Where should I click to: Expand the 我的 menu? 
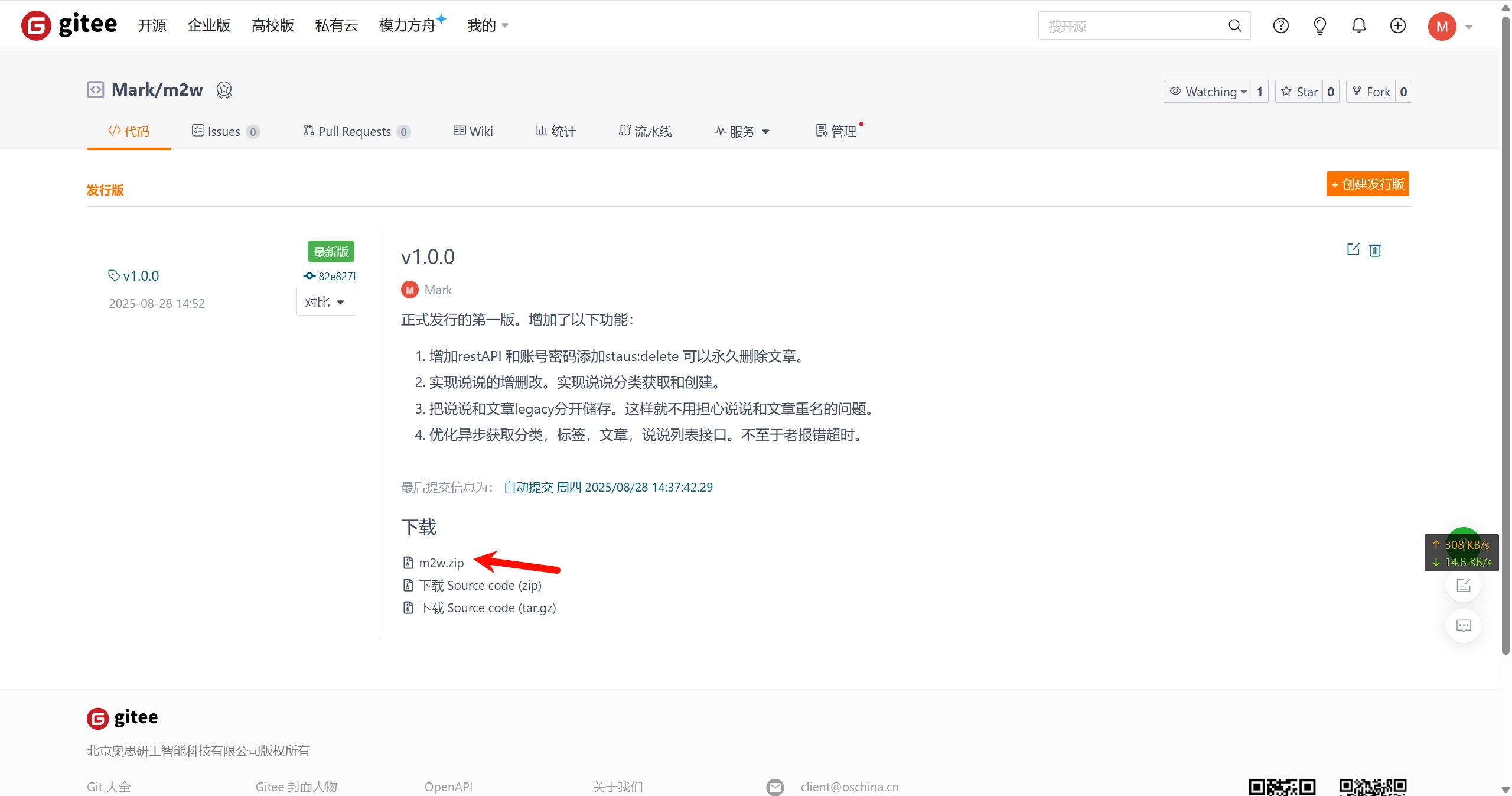(488, 25)
